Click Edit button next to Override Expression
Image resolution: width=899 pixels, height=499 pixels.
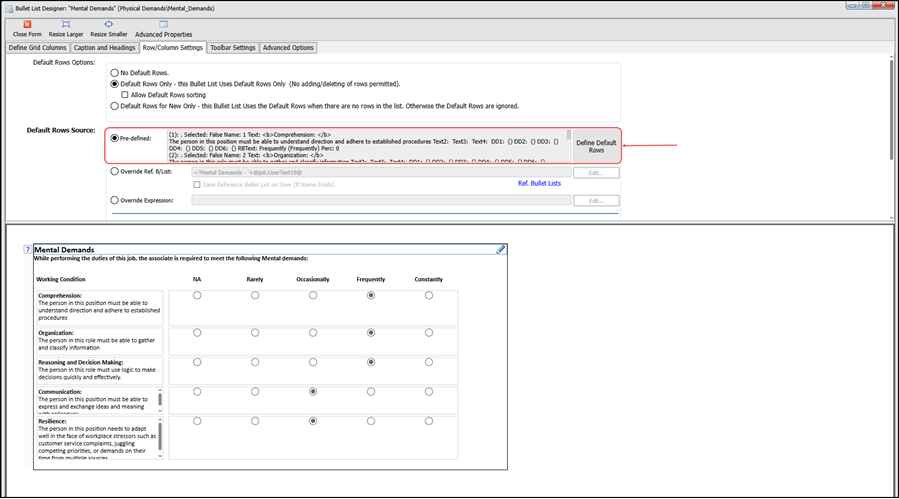(596, 201)
